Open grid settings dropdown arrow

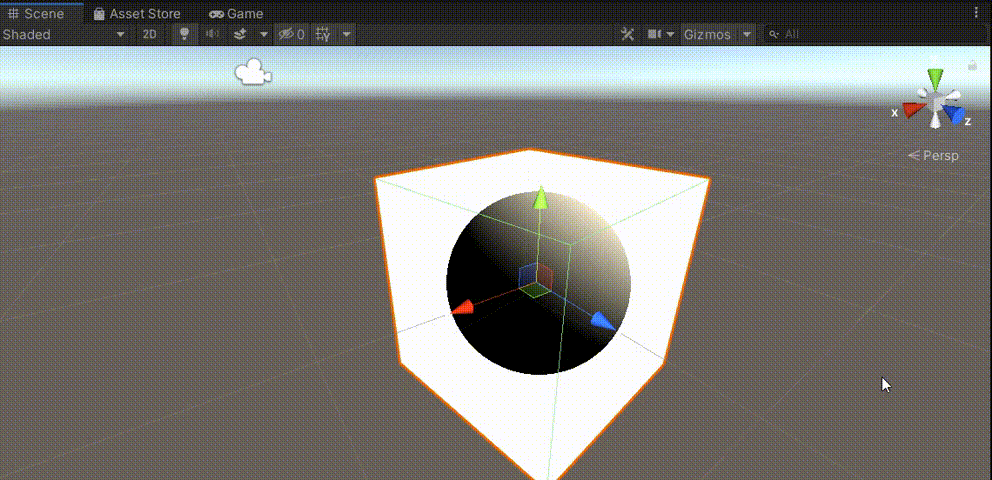click(347, 34)
